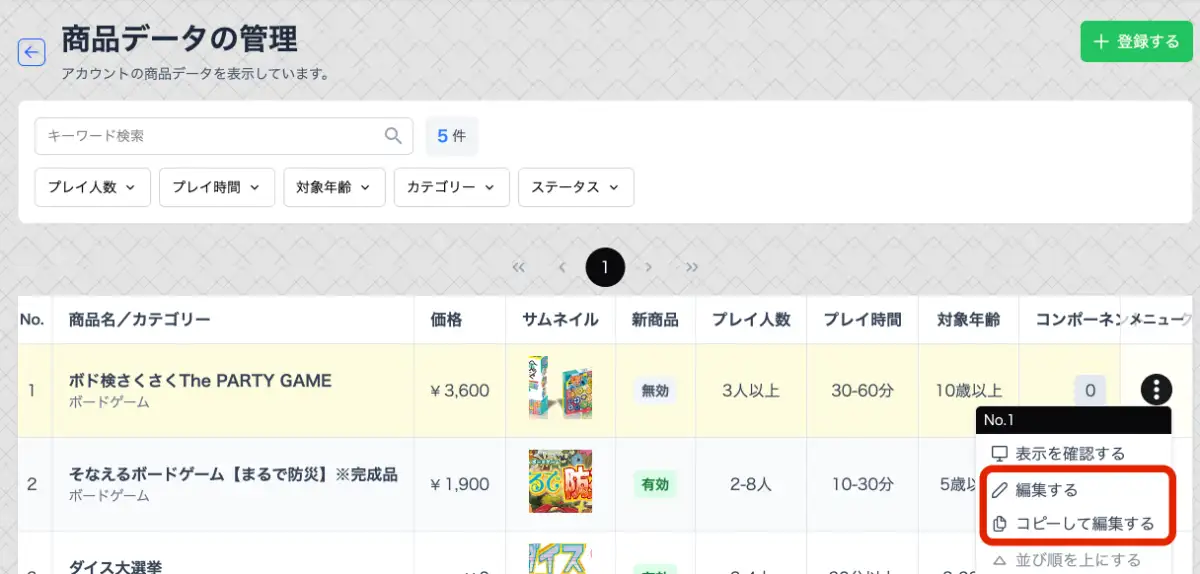The height and width of the screenshot is (574, 1200).
Task: Open the カテゴリー filter dropdown
Action: 451,187
